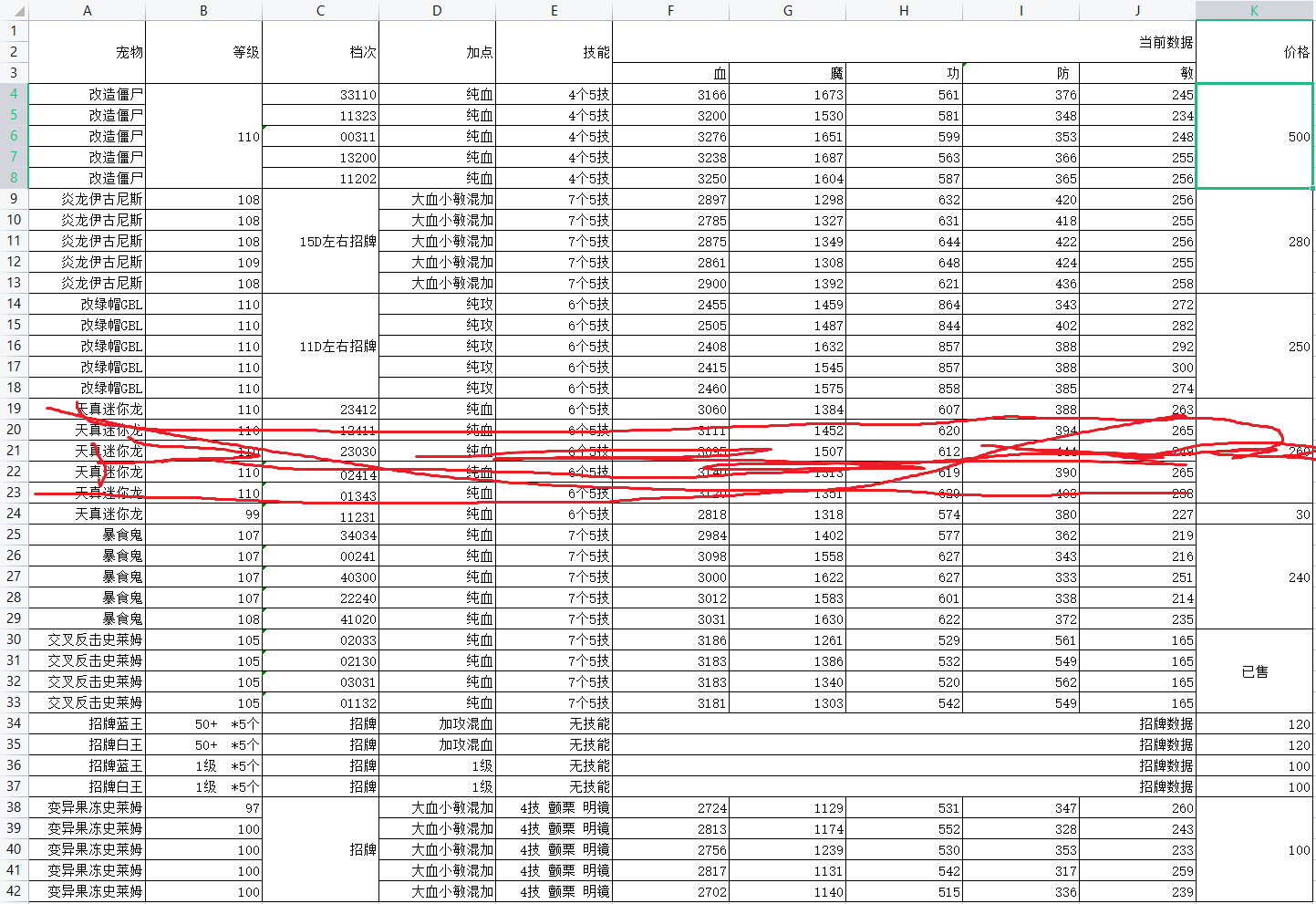Screen dimensions: 1316x904
Task: Select column J header
Action: point(1137,10)
